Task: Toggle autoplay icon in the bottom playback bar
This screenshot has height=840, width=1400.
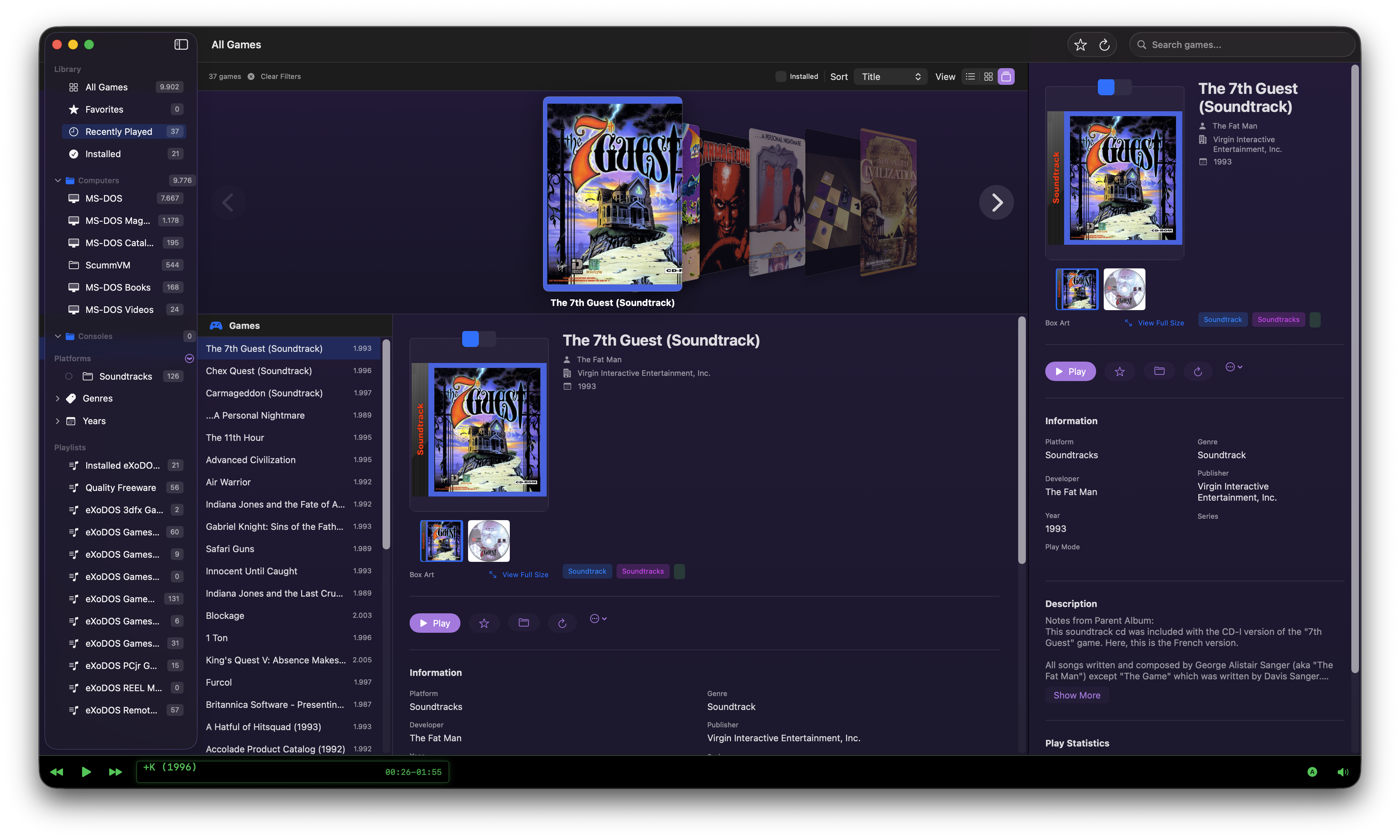Action: 1312,772
